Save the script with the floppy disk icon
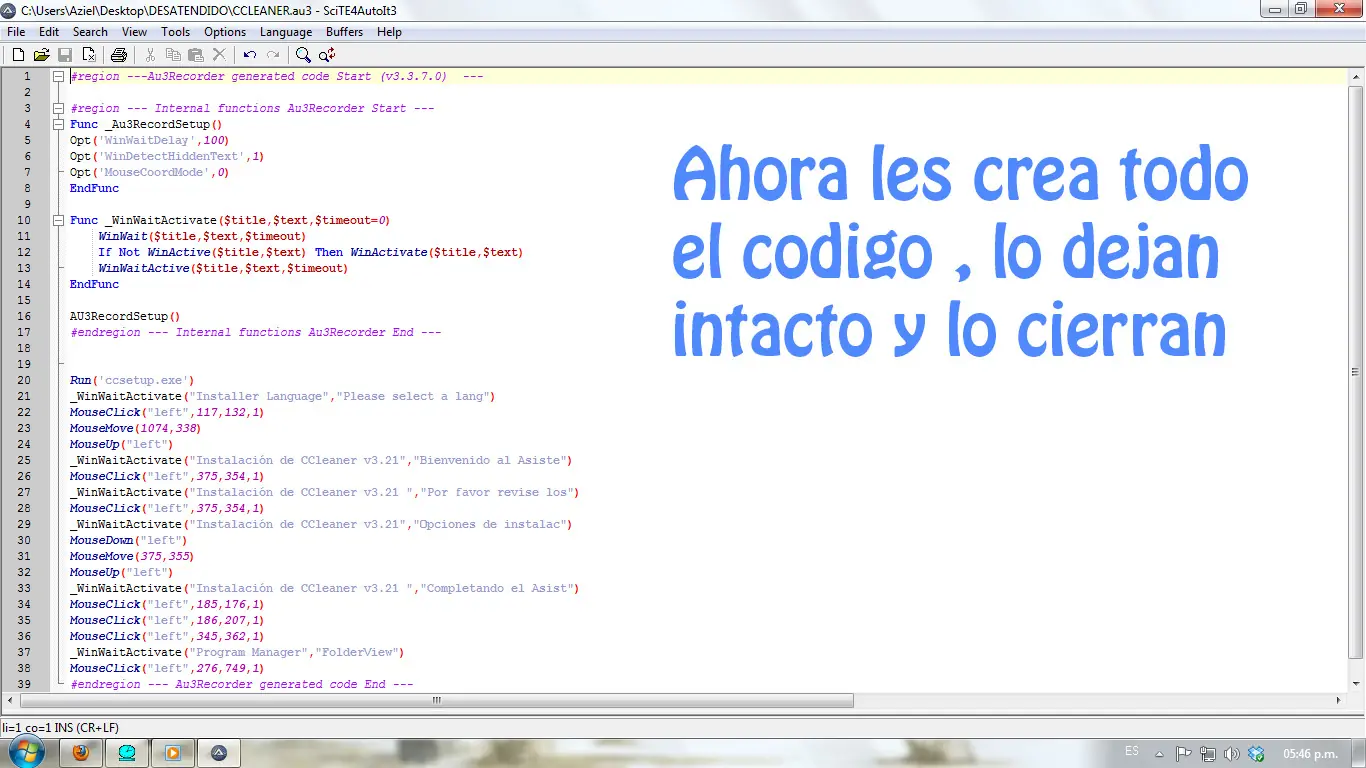This screenshot has height=768, width=1366. [65, 55]
